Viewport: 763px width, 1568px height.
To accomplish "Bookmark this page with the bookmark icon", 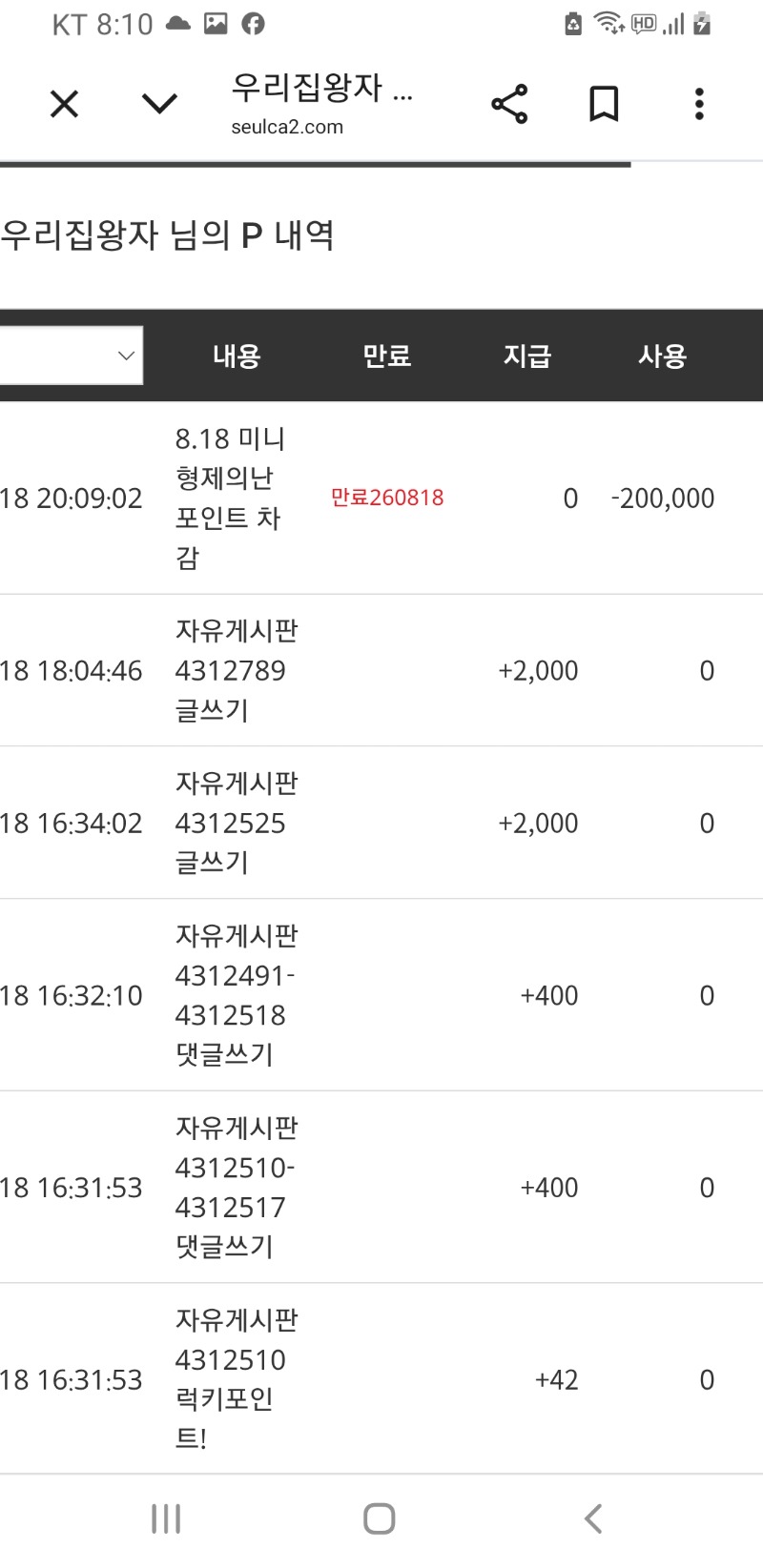I will pyautogui.click(x=604, y=104).
